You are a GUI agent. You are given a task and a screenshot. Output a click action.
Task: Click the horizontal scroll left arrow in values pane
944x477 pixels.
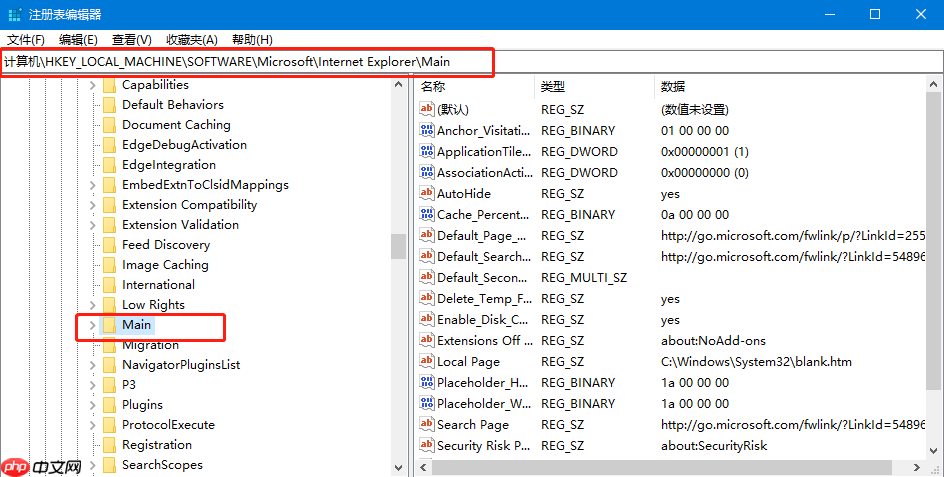tap(423, 467)
